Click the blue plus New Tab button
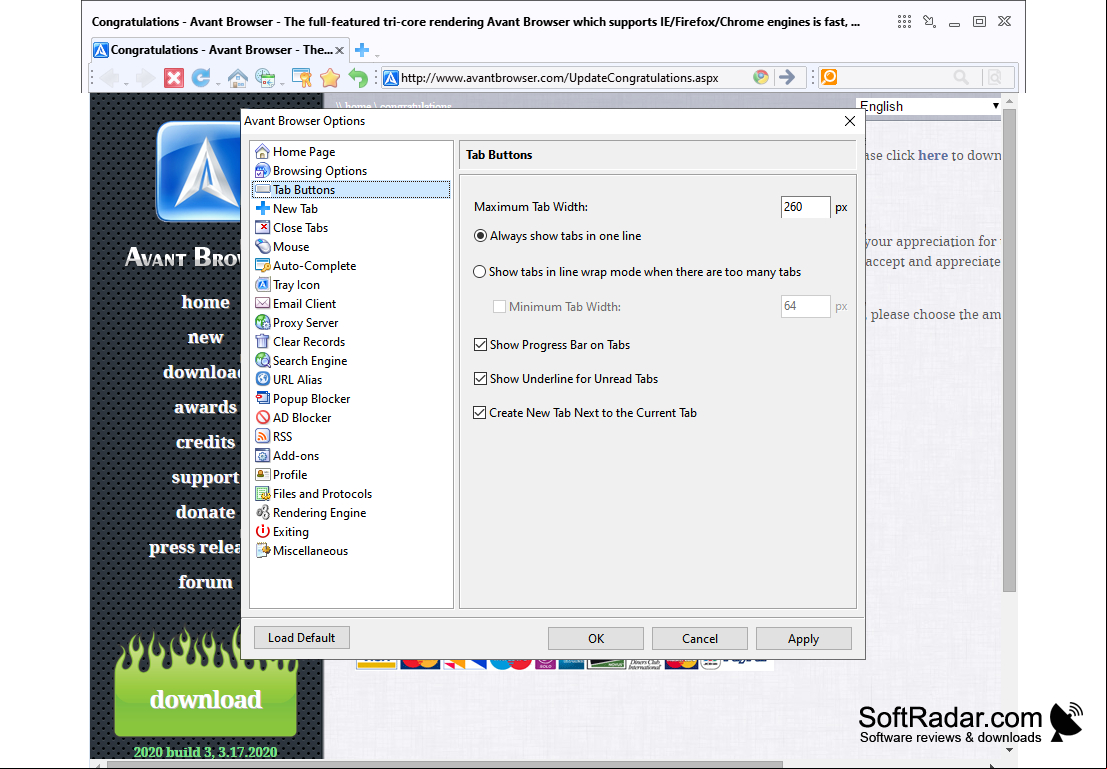The height and width of the screenshot is (769, 1107). [x=361, y=50]
